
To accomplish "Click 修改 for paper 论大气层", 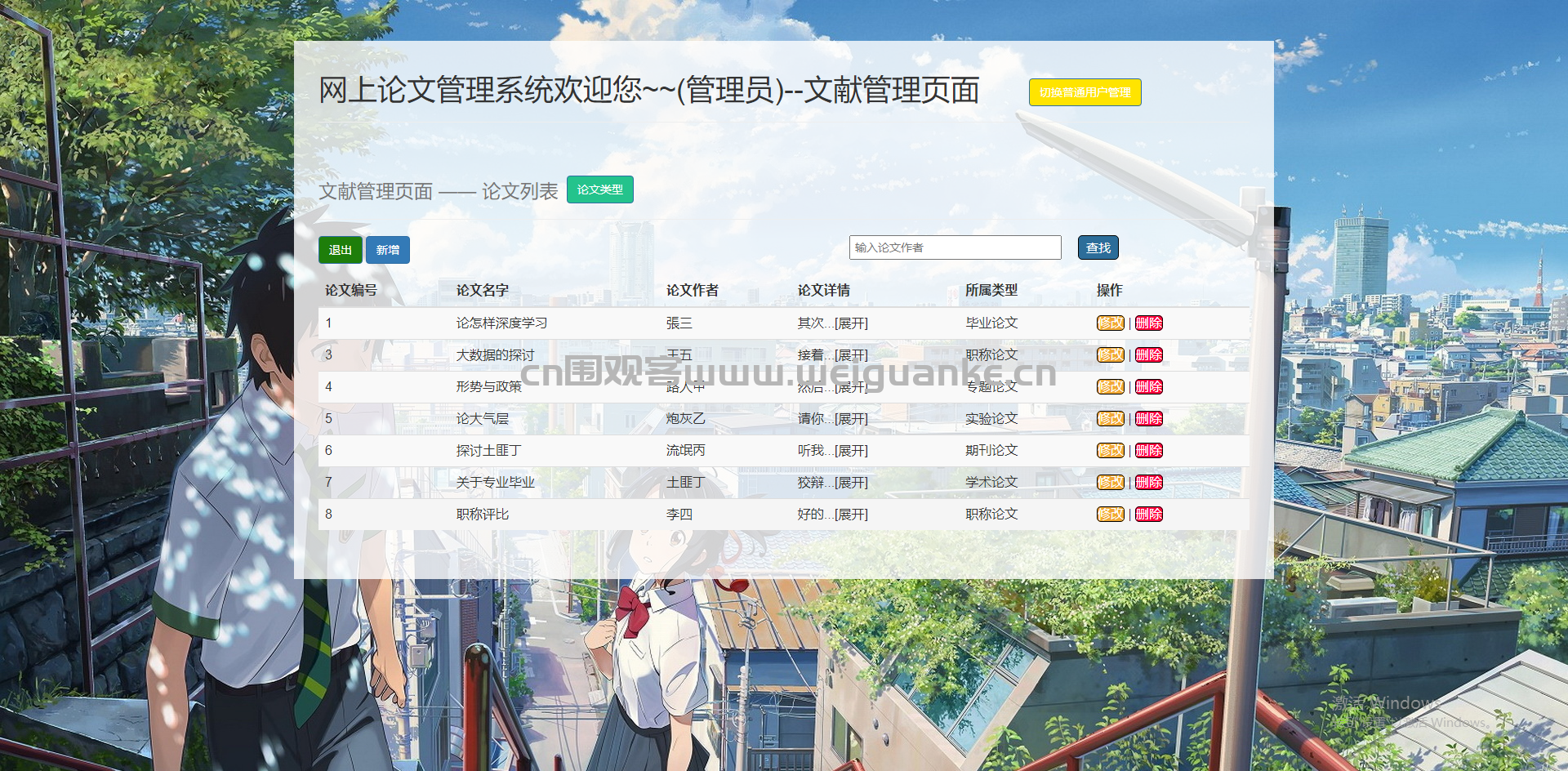I will [1111, 418].
